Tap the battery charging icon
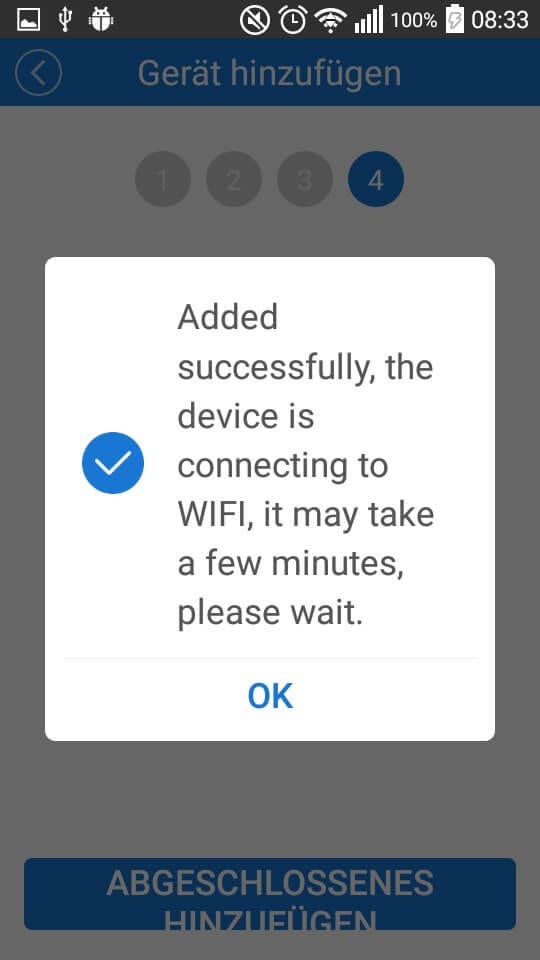The image size is (540, 960). coord(454,20)
